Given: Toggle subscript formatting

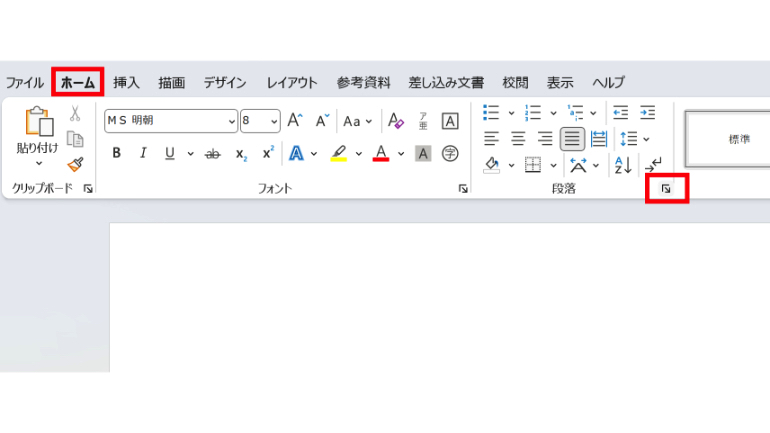Looking at the screenshot, I should tap(241, 154).
